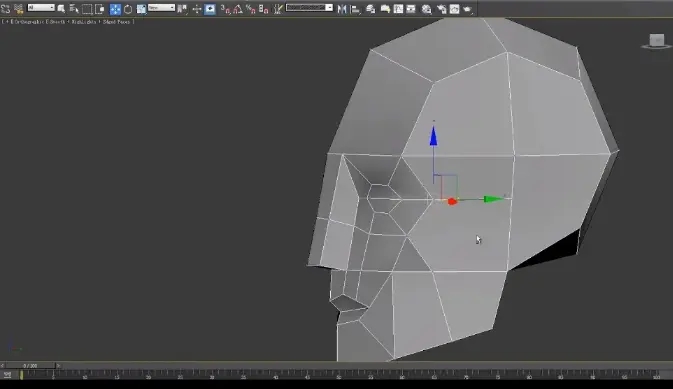
Task: Click frame 50 on the timeline ruler
Action: pos(339,376)
